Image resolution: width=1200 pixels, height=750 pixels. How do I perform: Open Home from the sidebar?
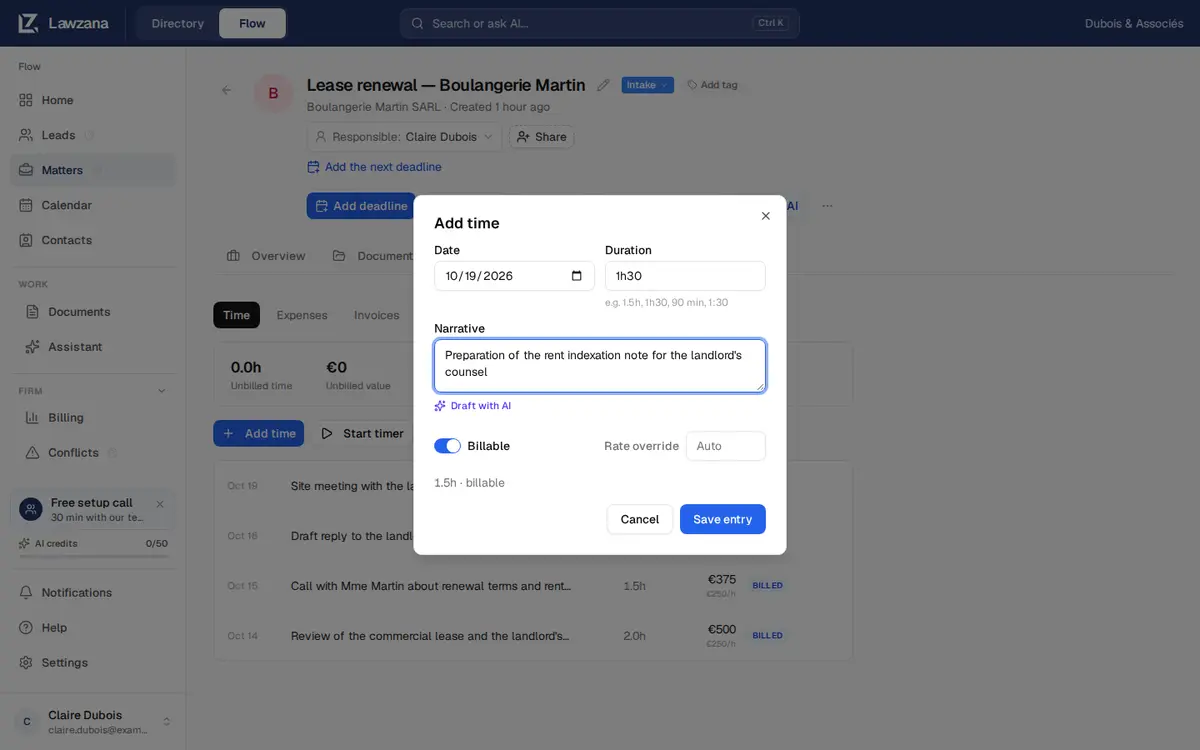click(x=93, y=100)
